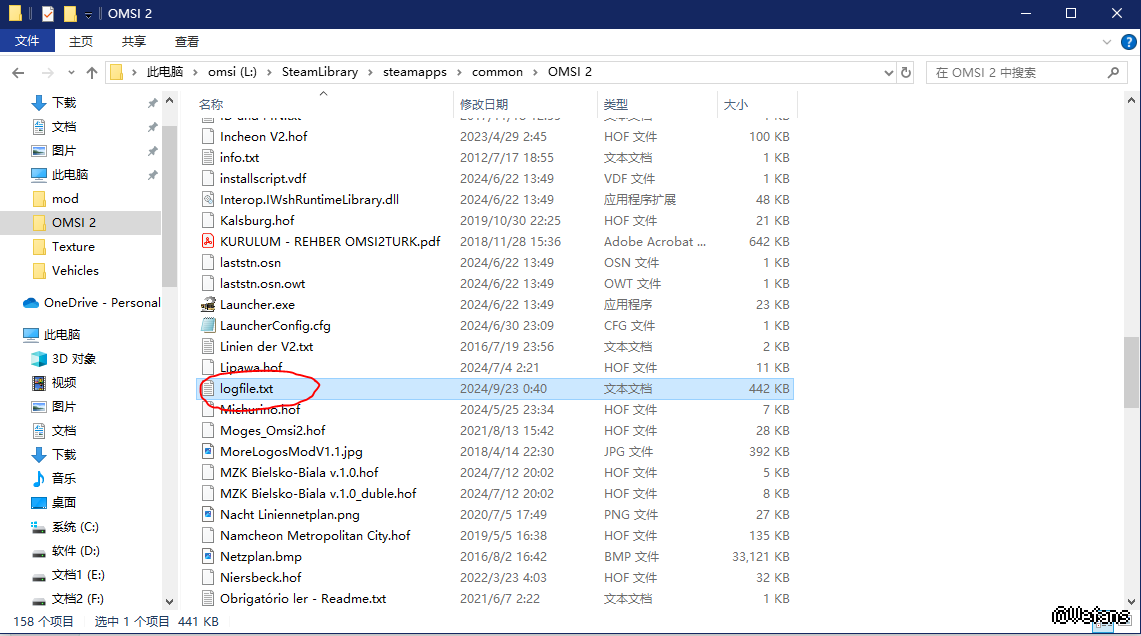
Task: Switch to the 查看 ribbon tab
Action: [x=187, y=41]
